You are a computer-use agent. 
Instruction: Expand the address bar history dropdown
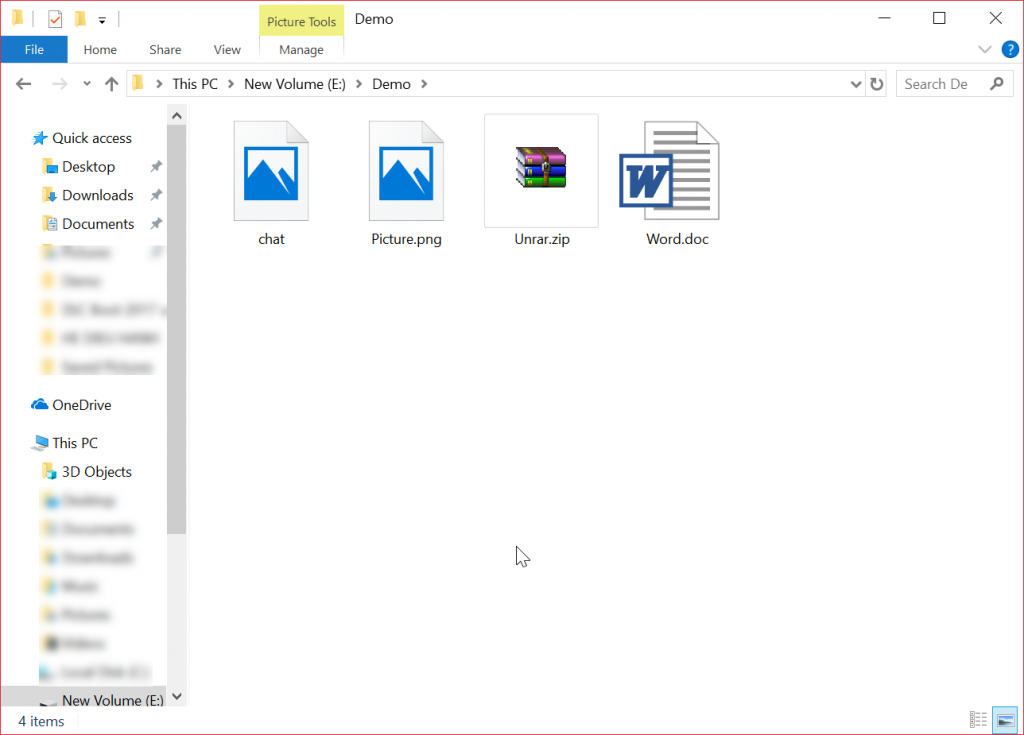[855, 83]
